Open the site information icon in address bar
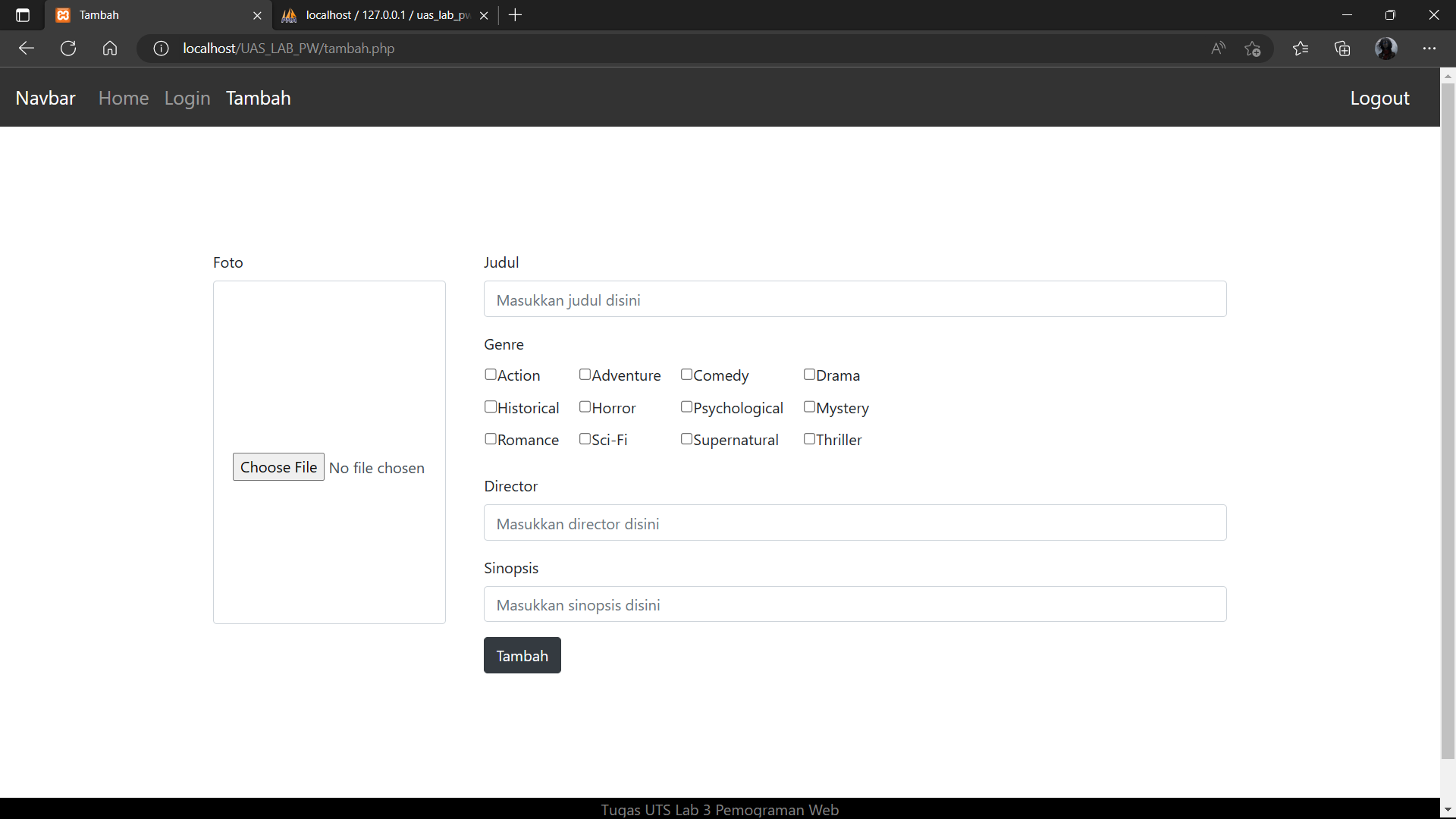 point(160,48)
